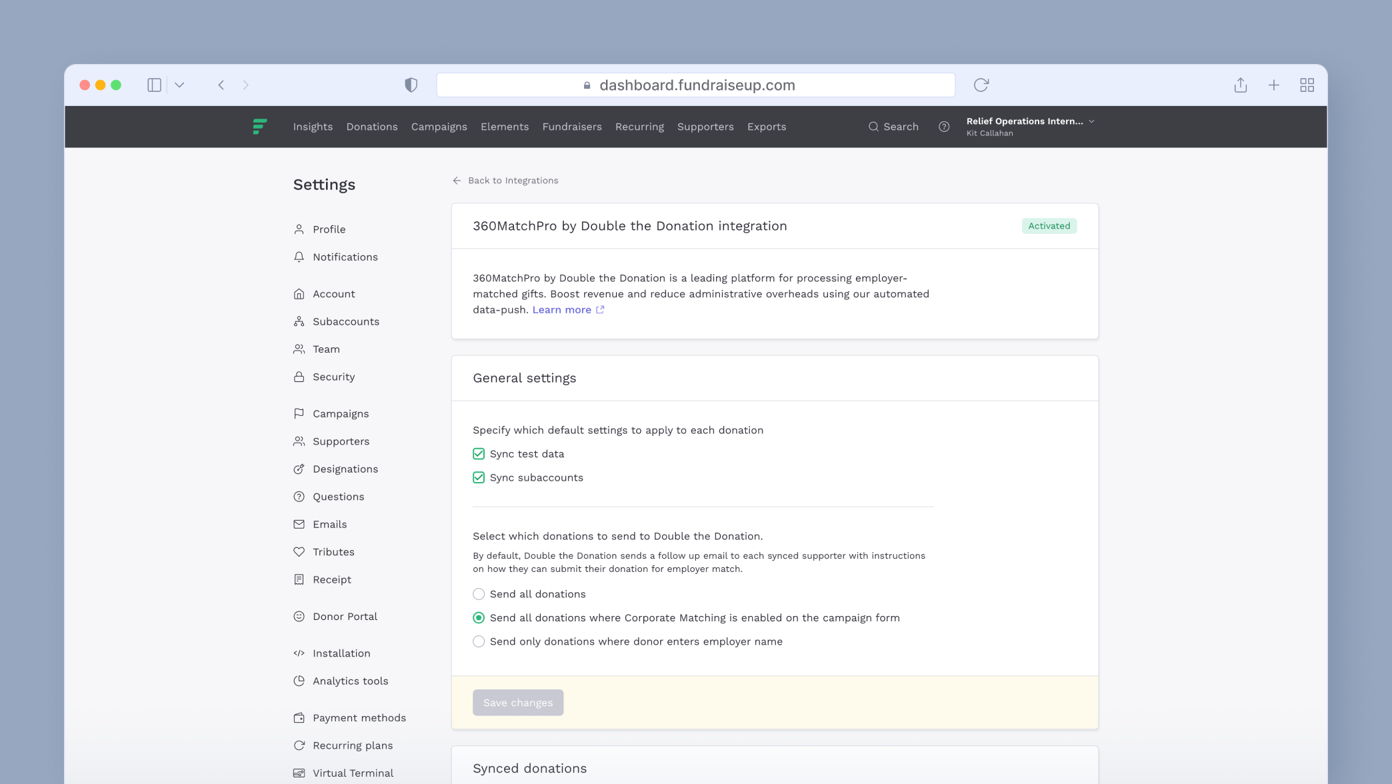
Task: Click the Notifications bell icon in sidebar
Action: click(298, 257)
